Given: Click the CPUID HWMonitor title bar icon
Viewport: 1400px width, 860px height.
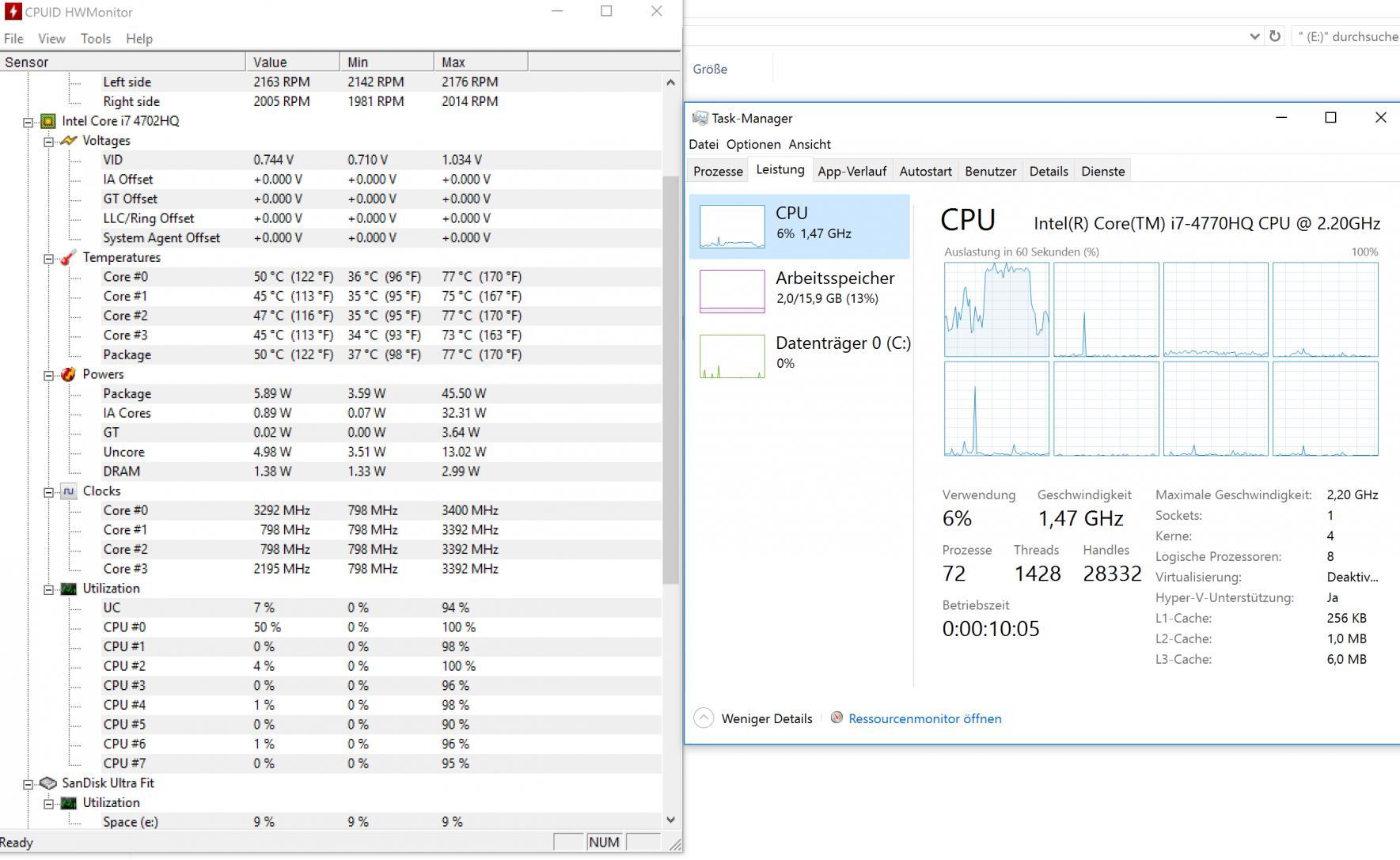Looking at the screenshot, I should click(13, 12).
